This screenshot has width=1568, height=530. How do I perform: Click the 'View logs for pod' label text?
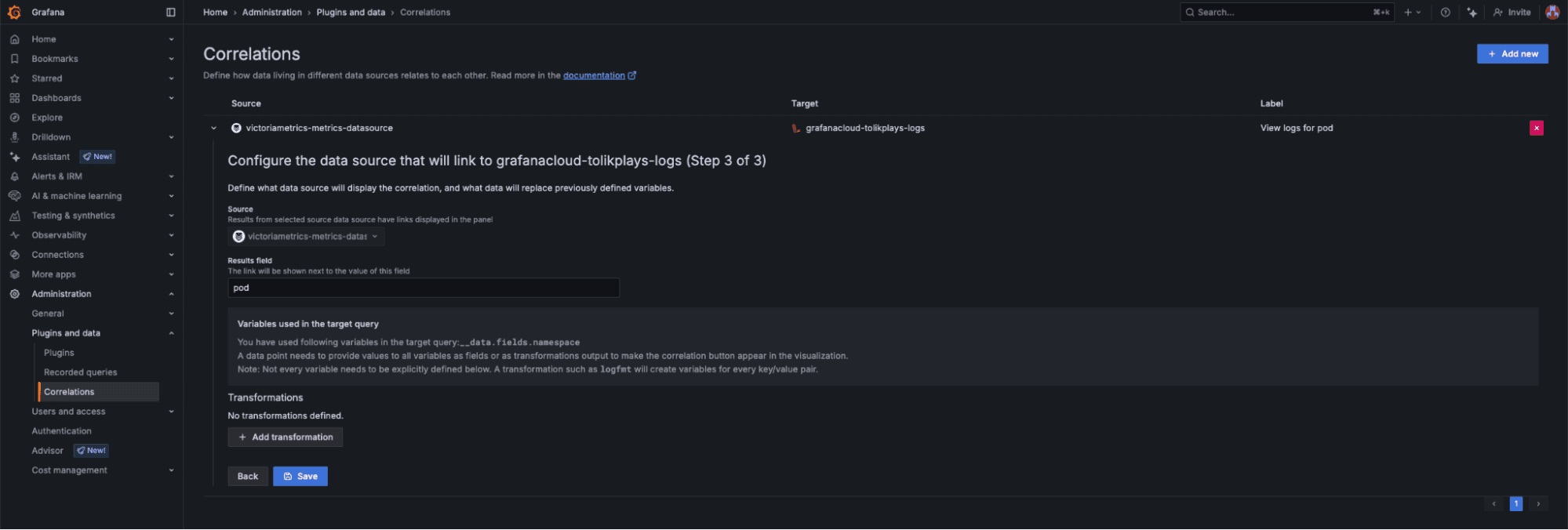[x=1297, y=128]
